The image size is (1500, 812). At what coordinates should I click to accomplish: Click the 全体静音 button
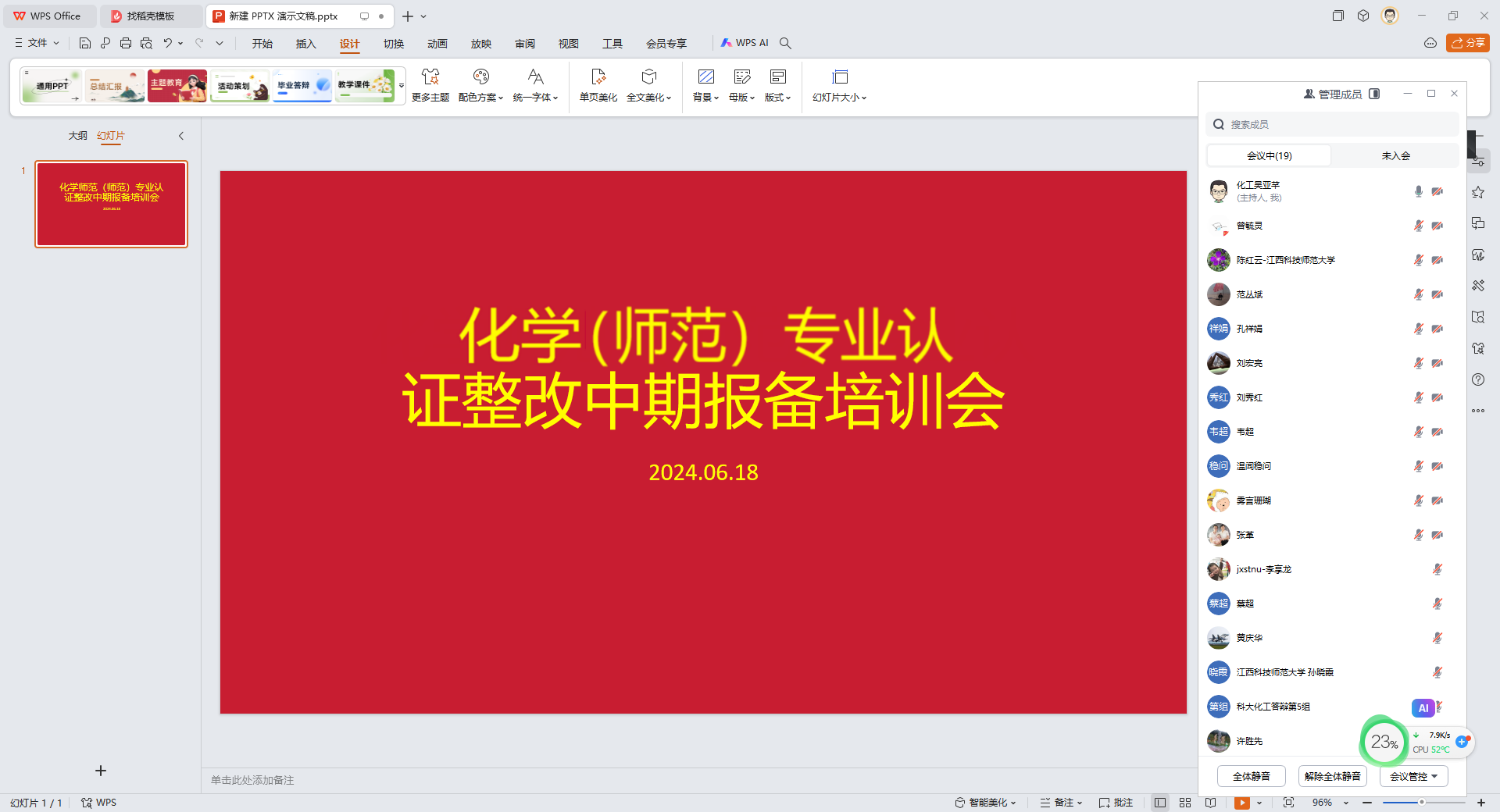pos(1251,776)
